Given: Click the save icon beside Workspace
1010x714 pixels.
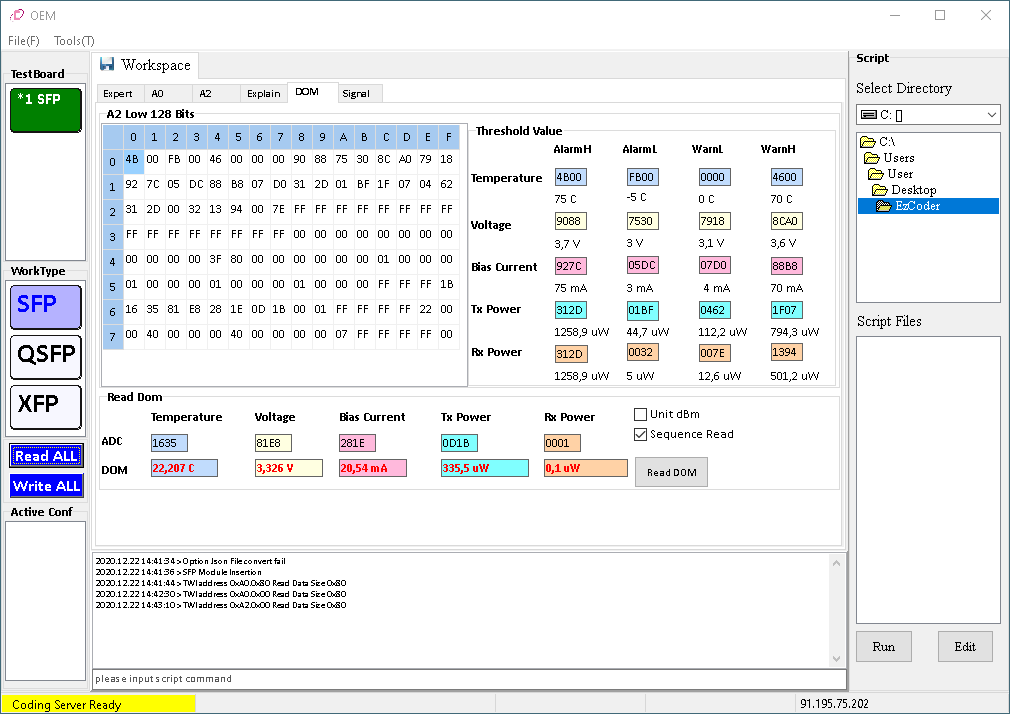Looking at the screenshot, I should pos(107,64).
